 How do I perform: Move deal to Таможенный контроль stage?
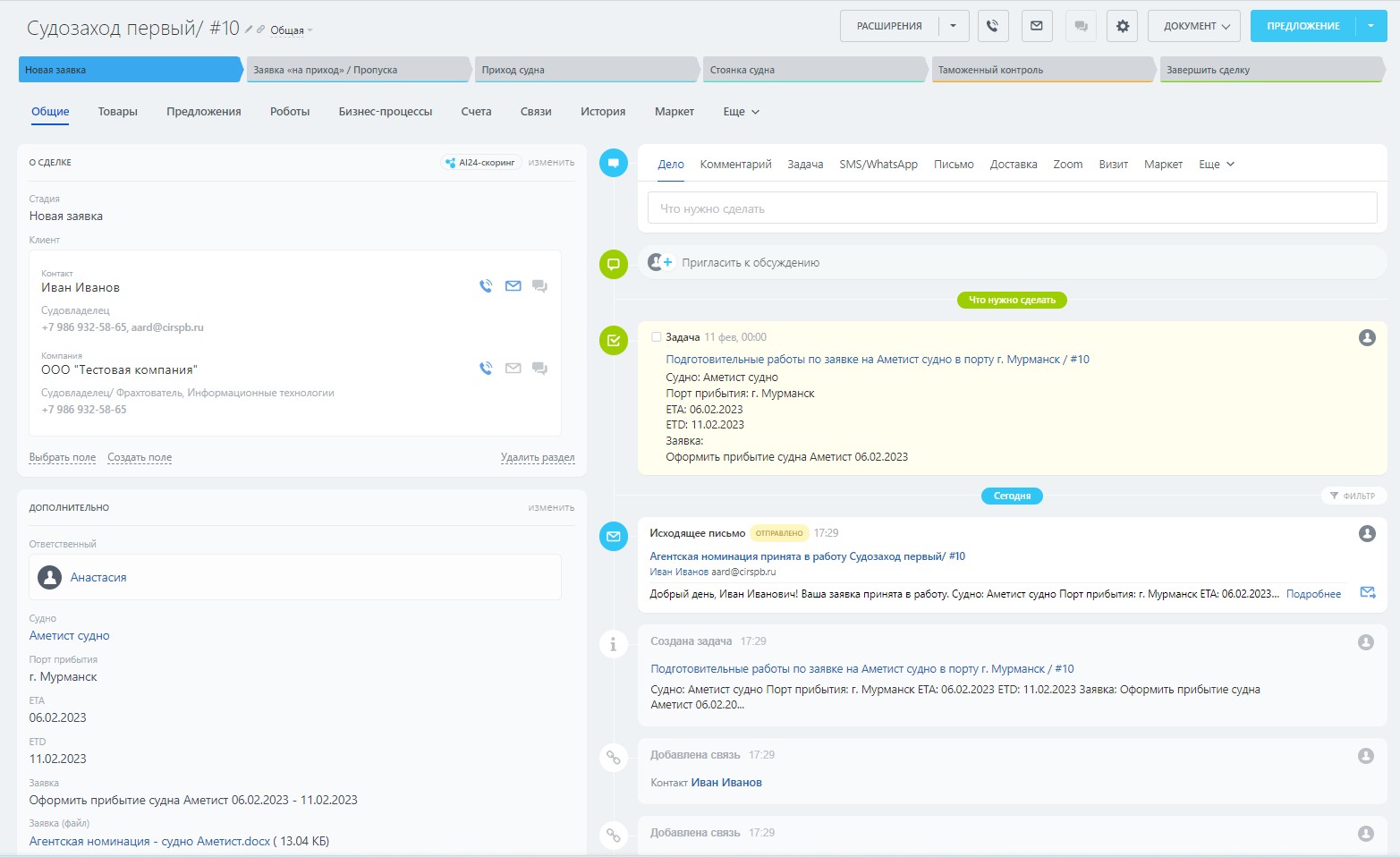(x=1040, y=70)
